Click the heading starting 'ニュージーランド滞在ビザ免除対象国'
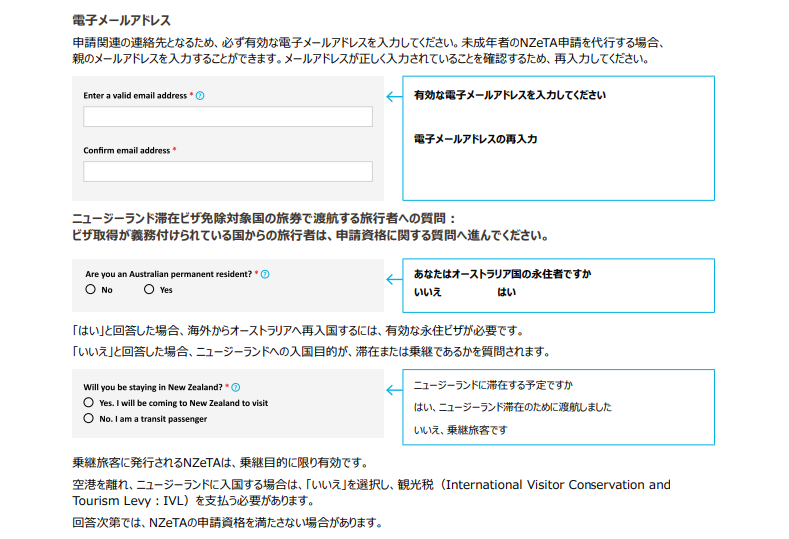 tap(264, 218)
